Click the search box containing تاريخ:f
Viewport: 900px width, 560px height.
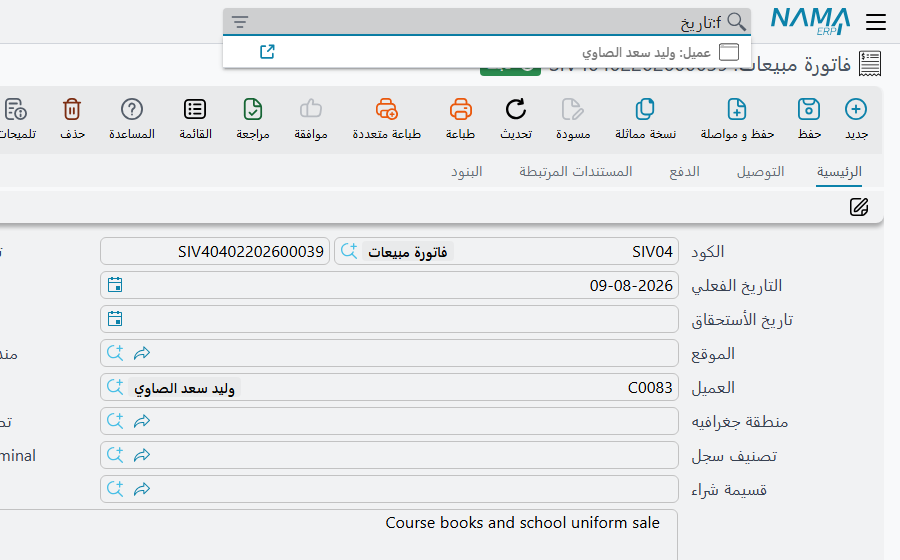click(x=488, y=22)
